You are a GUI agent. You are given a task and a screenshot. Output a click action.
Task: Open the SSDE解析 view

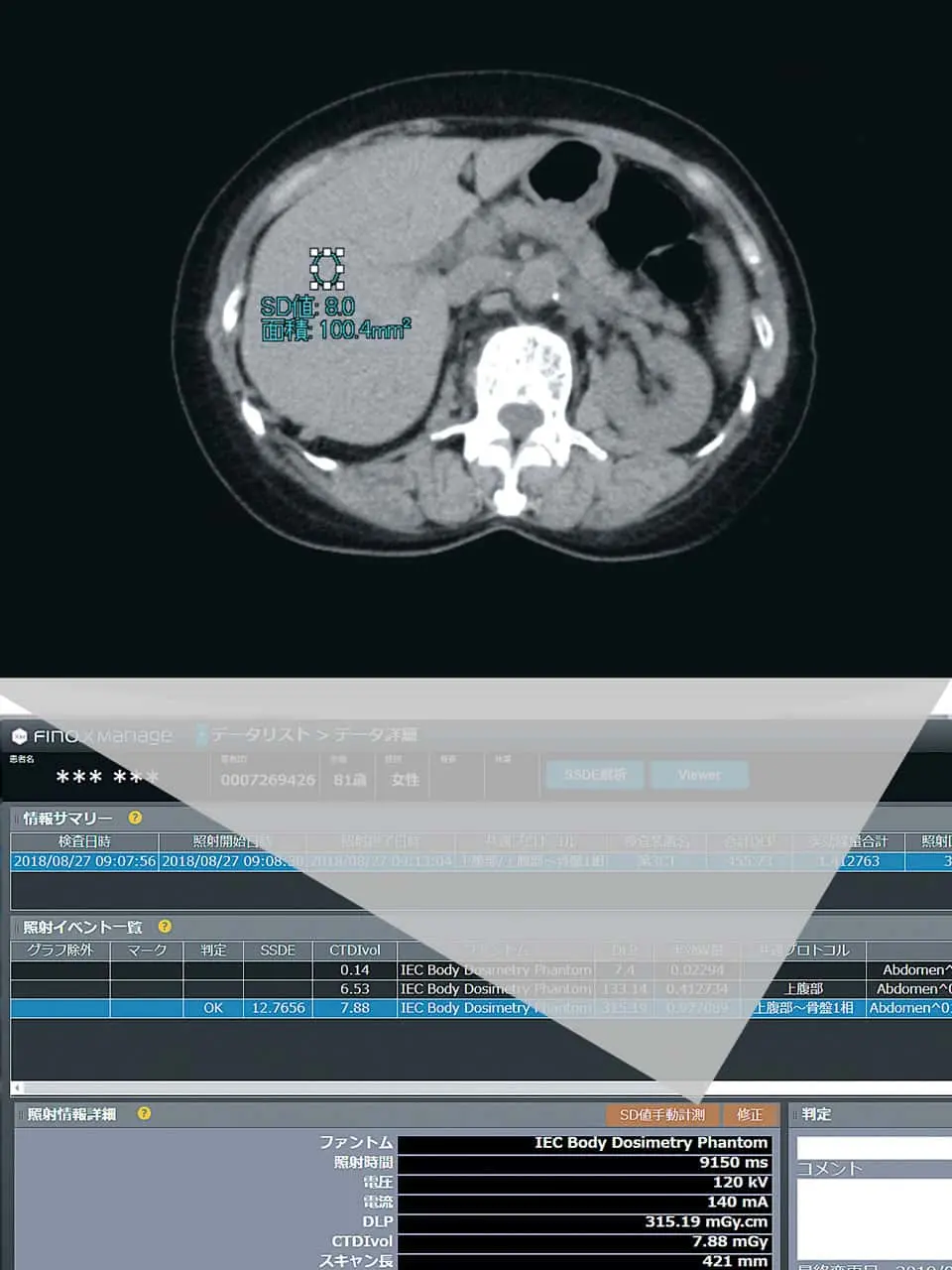[x=595, y=774]
